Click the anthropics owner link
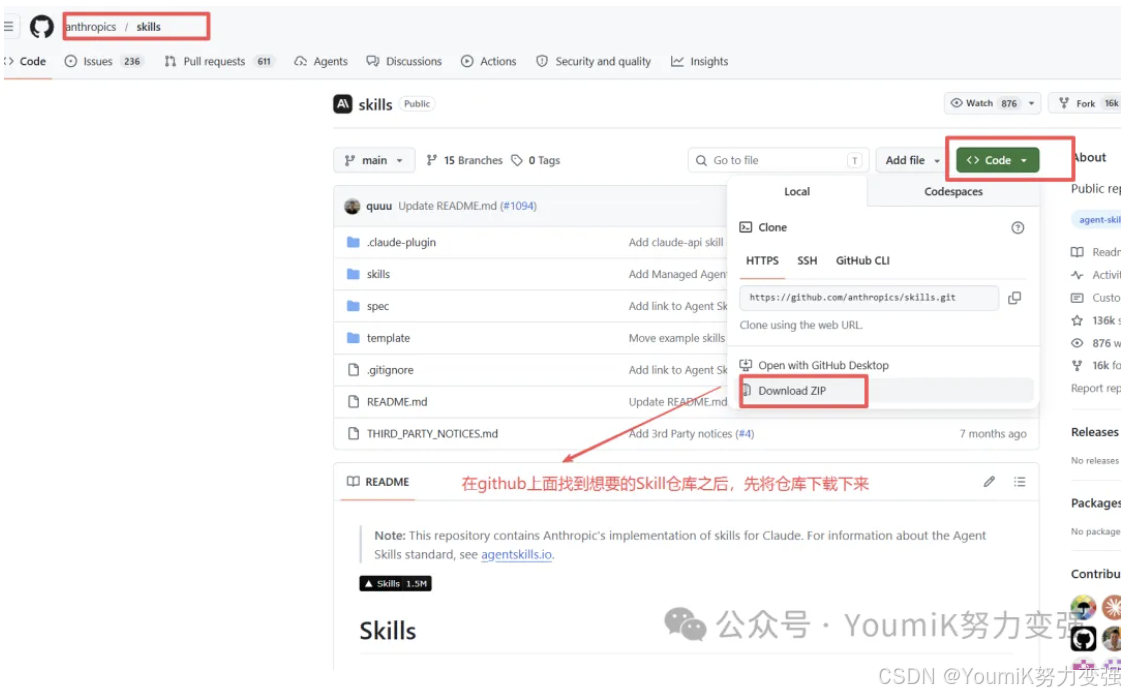The width and height of the screenshot is (1125, 696). [x=91, y=27]
